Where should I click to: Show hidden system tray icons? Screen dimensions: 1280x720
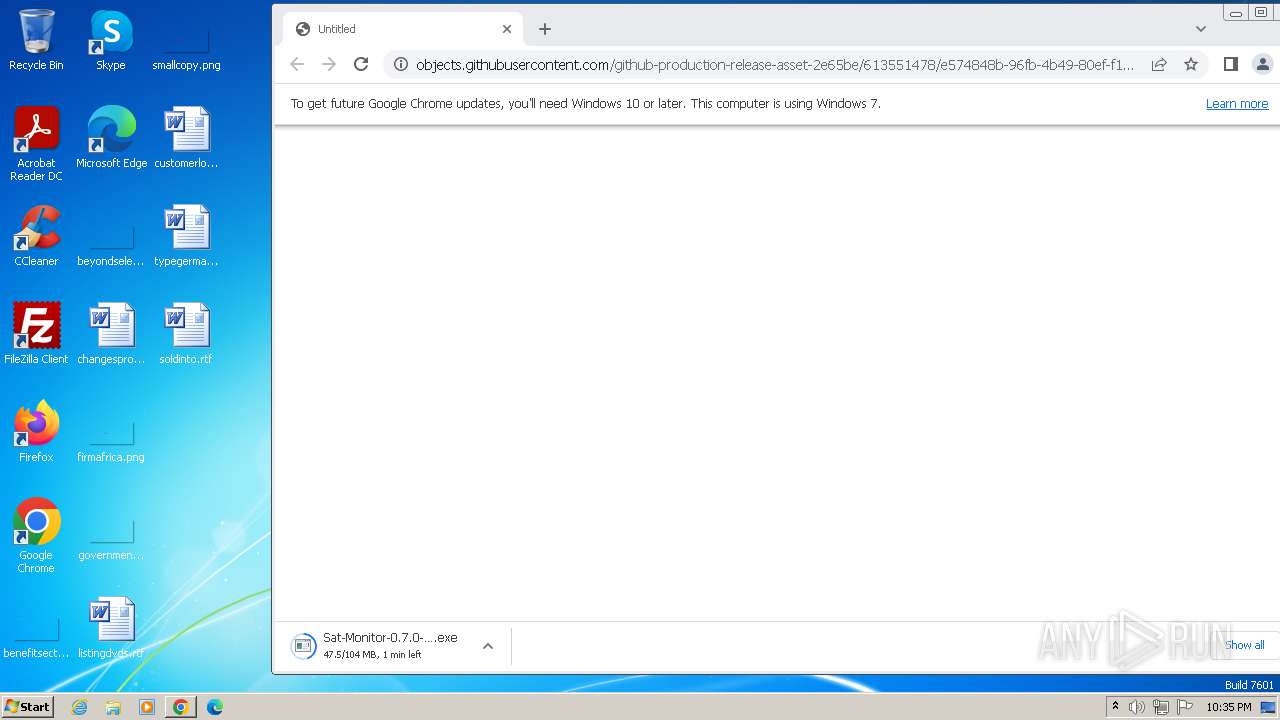click(1115, 707)
